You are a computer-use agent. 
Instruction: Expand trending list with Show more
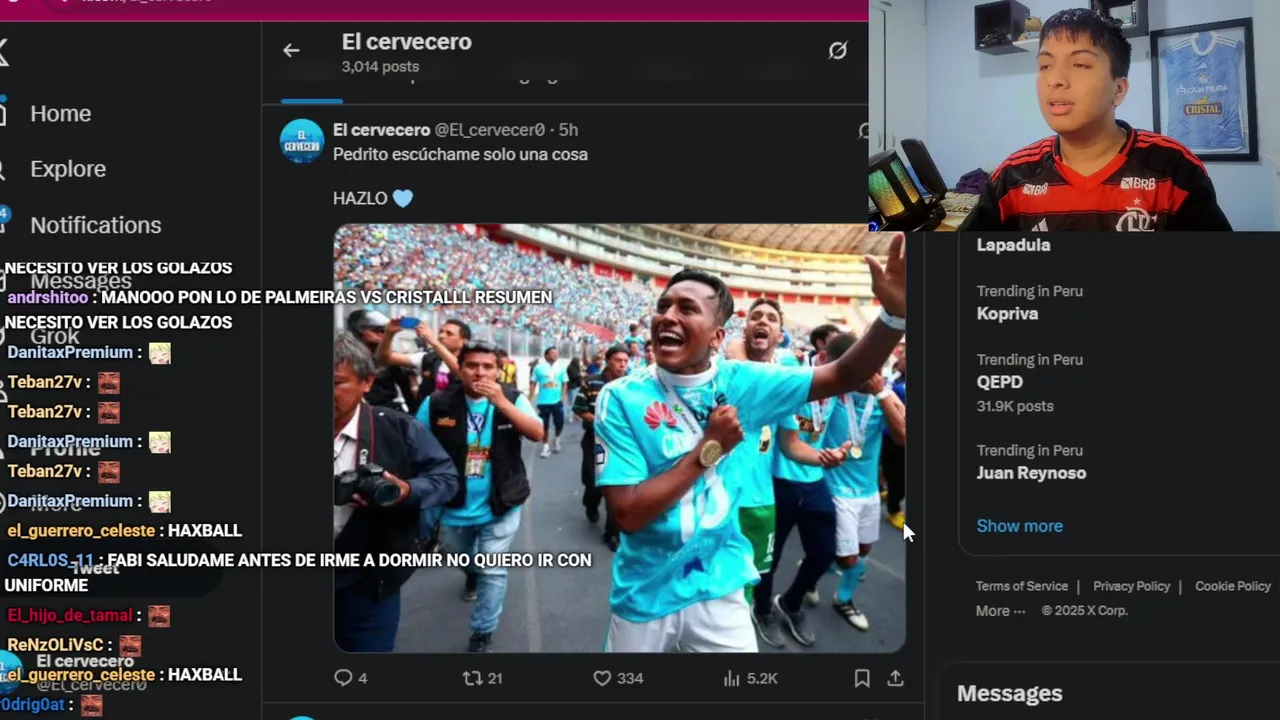click(x=1019, y=526)
